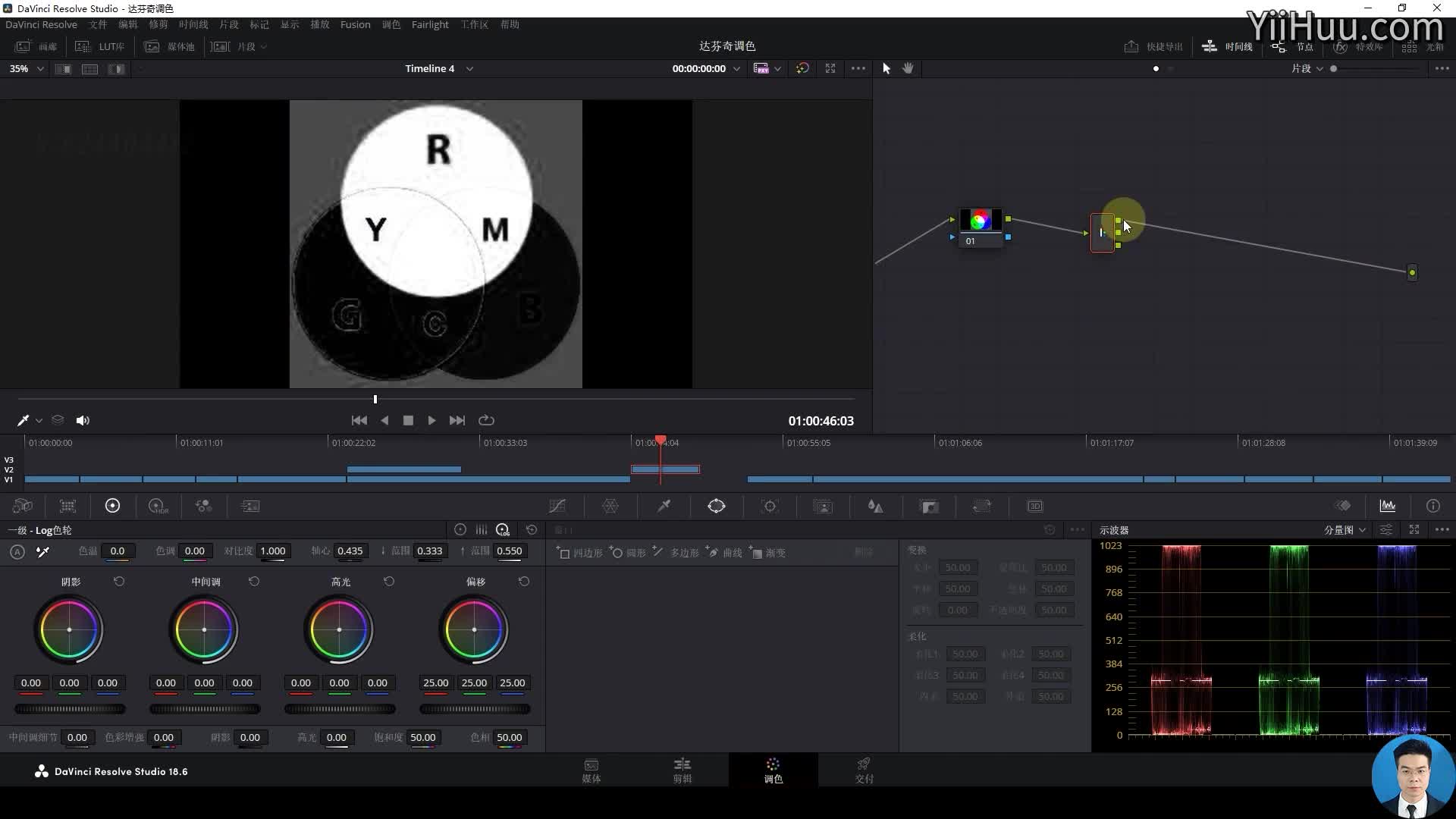Viewport: 1456px width, 819px height.
Task: Select the arrow pointer tool
Action: click(x=886, y=68)
